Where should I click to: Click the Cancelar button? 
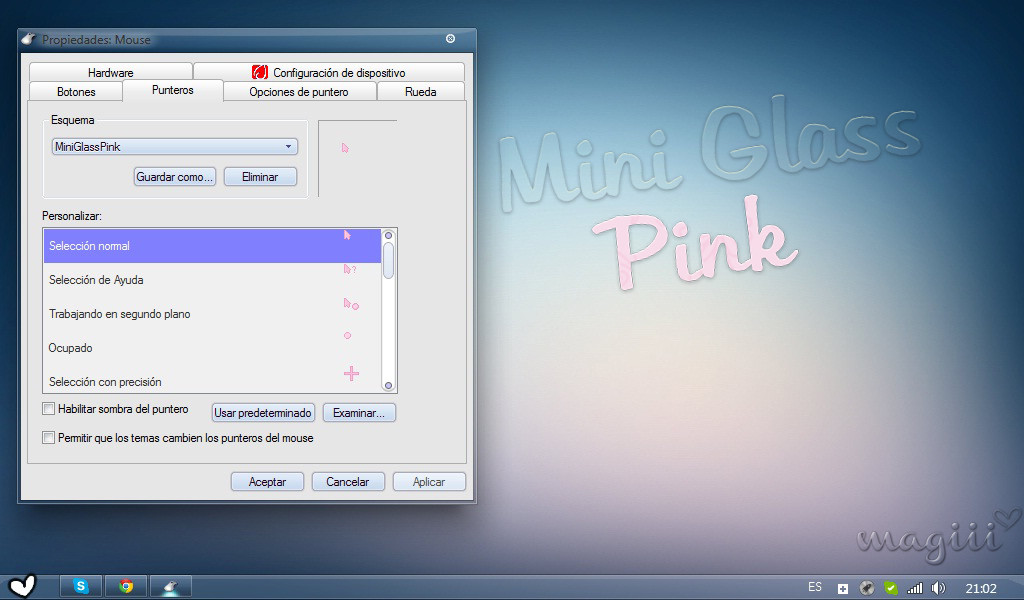(x=348, y=482)
